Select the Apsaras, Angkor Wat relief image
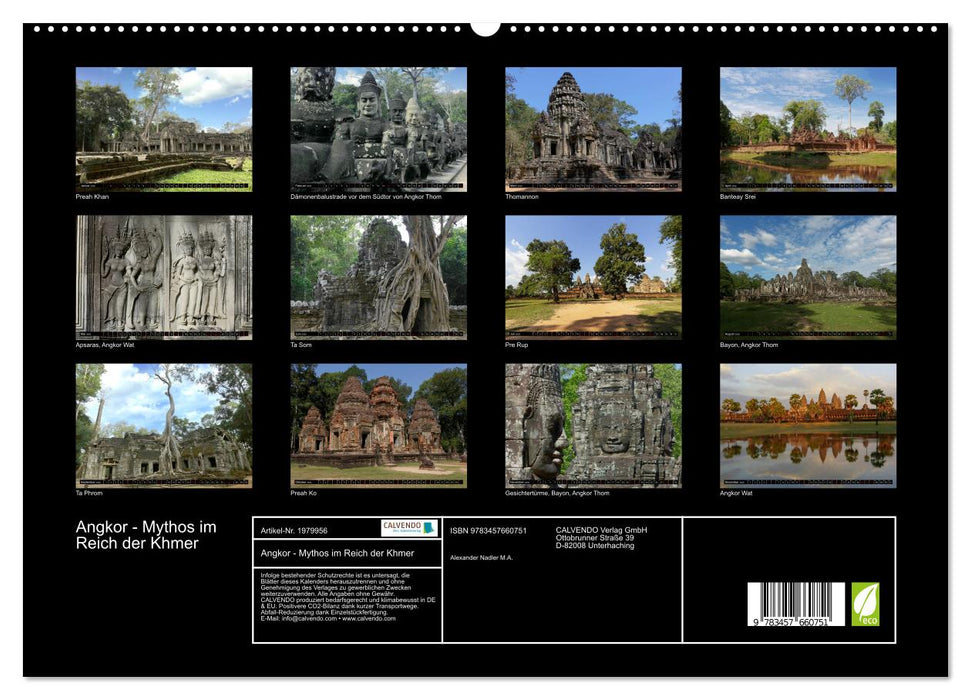Screen dimensions: 971x700 coord(163,278)
